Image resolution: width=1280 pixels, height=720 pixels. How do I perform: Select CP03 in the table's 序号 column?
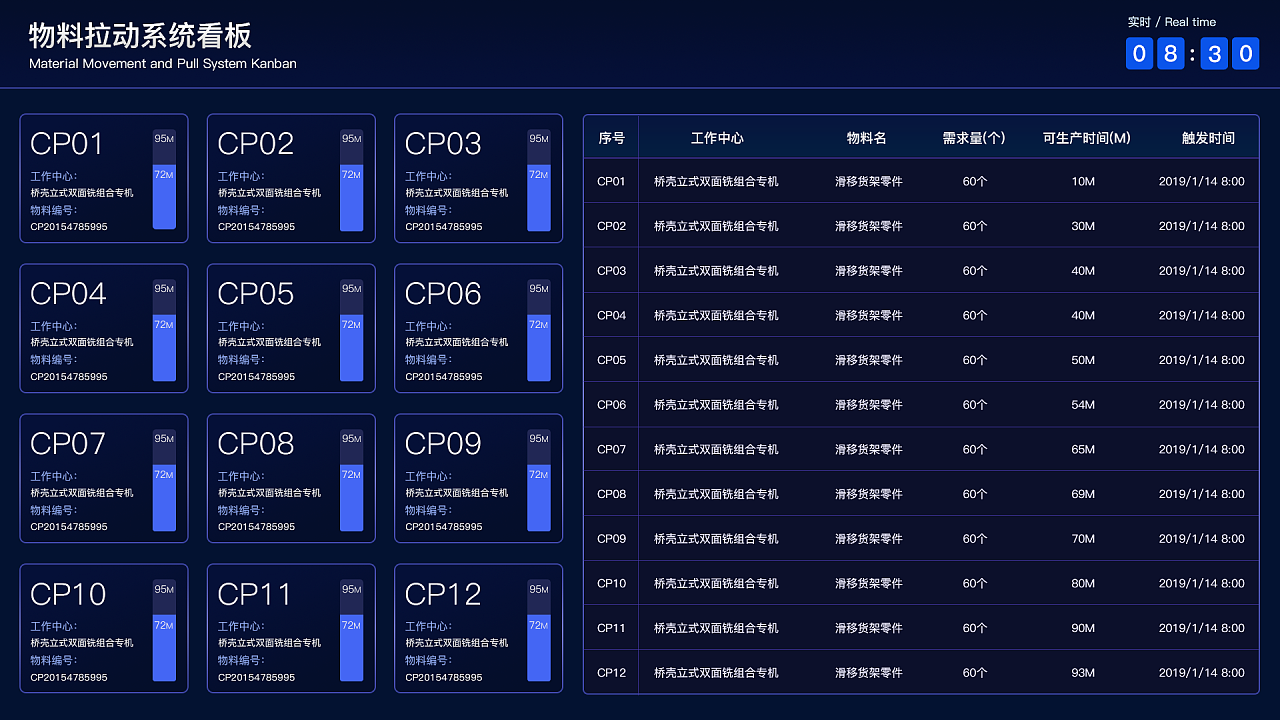(611, 271)
